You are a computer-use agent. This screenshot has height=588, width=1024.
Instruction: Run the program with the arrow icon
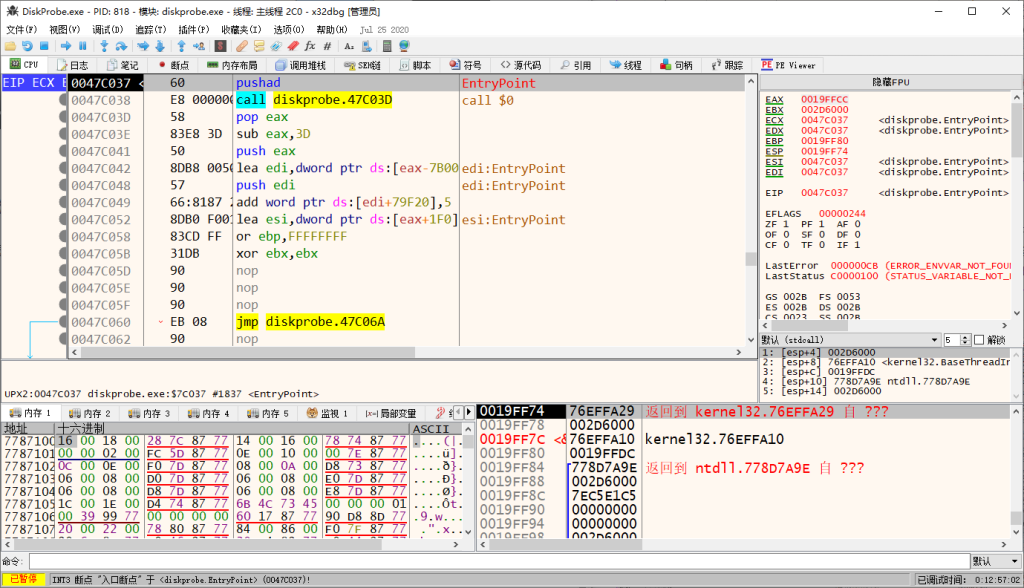point(66,46)
